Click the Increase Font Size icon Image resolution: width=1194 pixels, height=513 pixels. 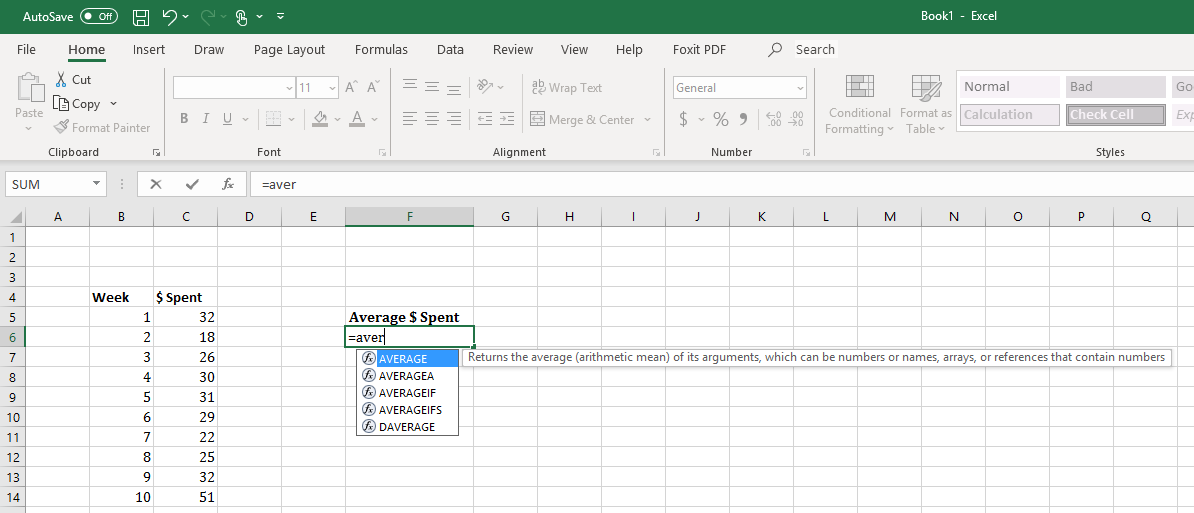point(351,87)
